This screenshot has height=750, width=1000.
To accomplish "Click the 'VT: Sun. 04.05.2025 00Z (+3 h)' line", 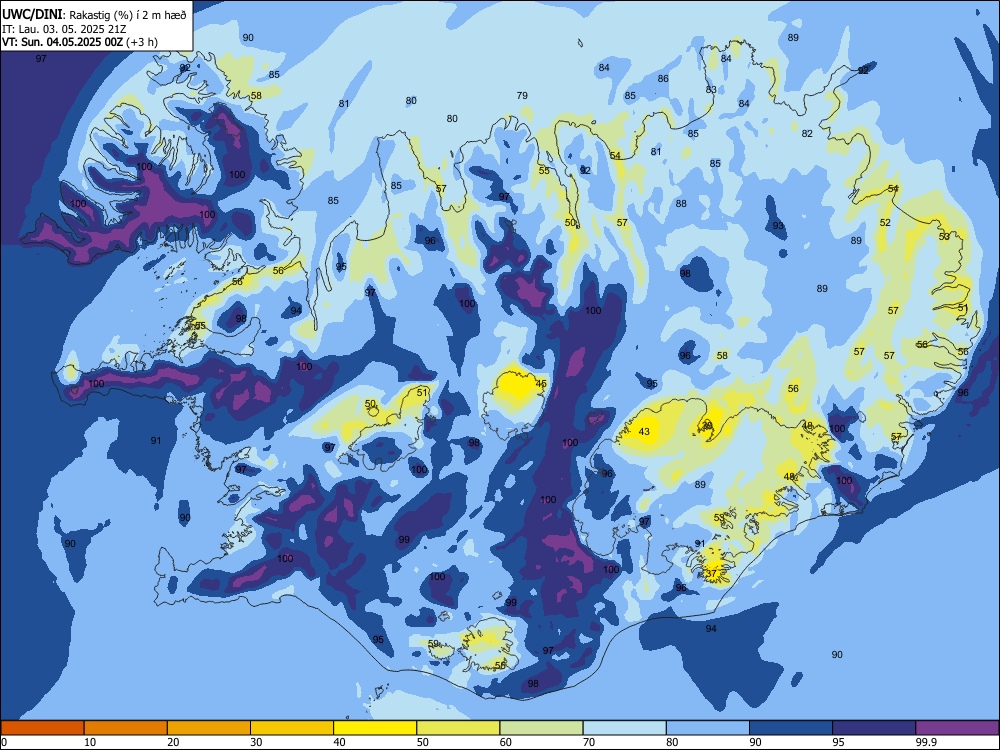I will [80, 42].
